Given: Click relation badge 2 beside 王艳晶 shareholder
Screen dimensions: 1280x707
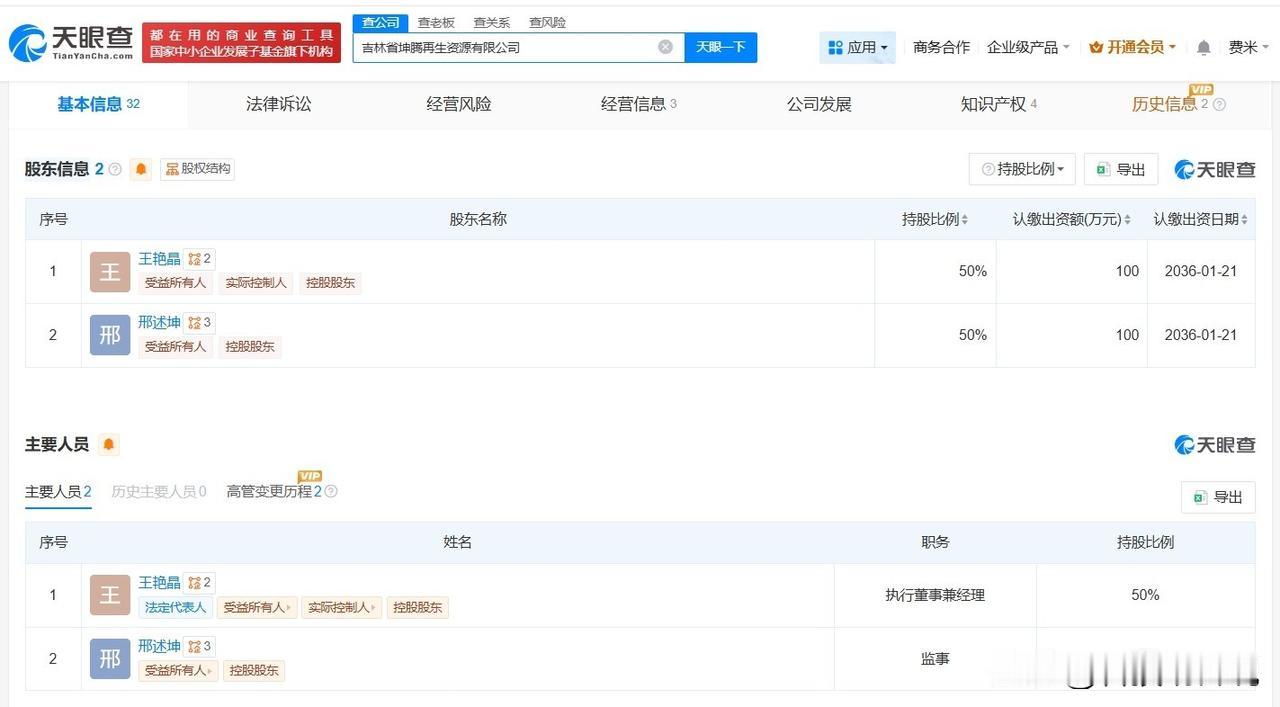Looking at the screenshot, I should coord(200,259).
